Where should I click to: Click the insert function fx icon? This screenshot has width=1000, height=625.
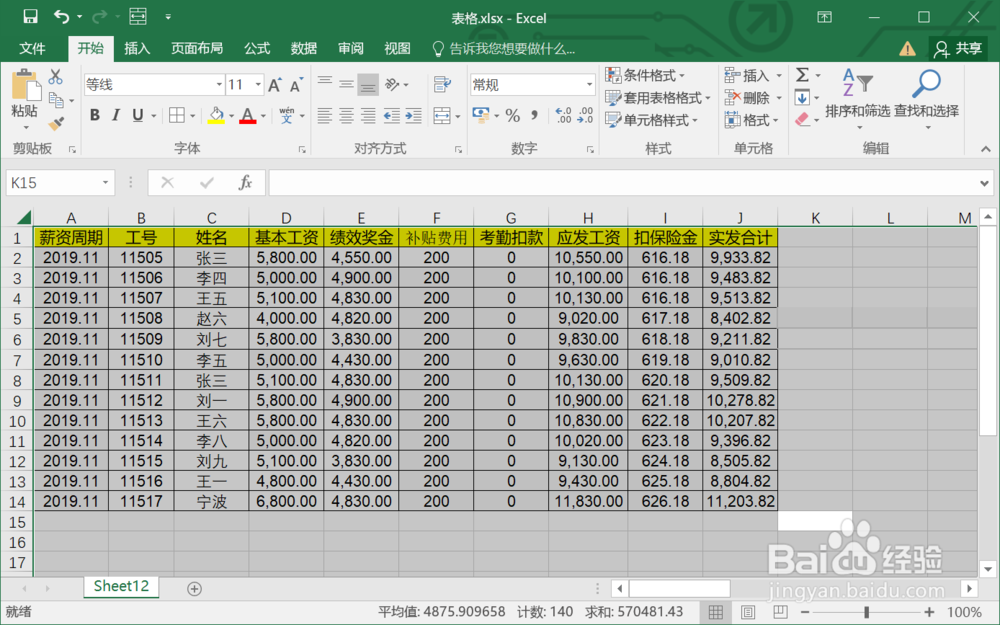(245, 183)
